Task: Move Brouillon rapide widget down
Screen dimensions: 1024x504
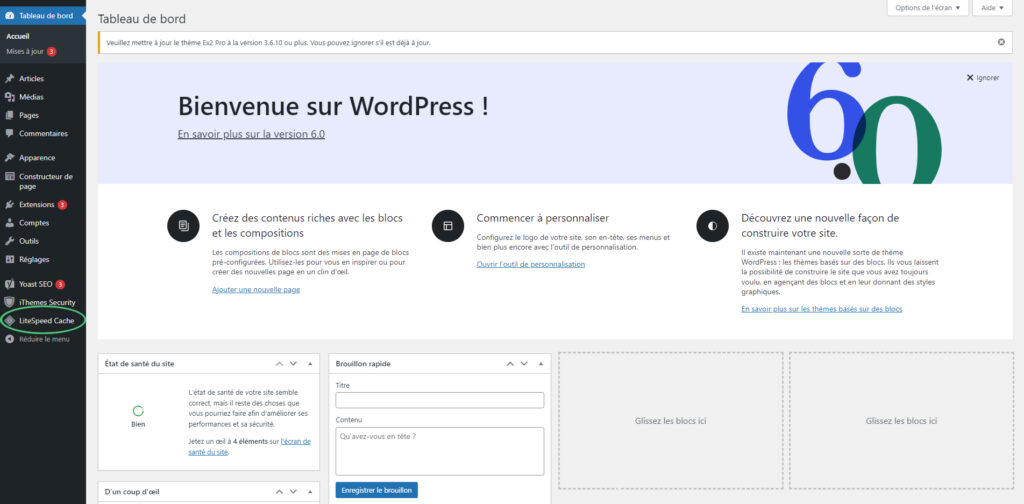Action: pyautogui.click(x=524, y=364)
